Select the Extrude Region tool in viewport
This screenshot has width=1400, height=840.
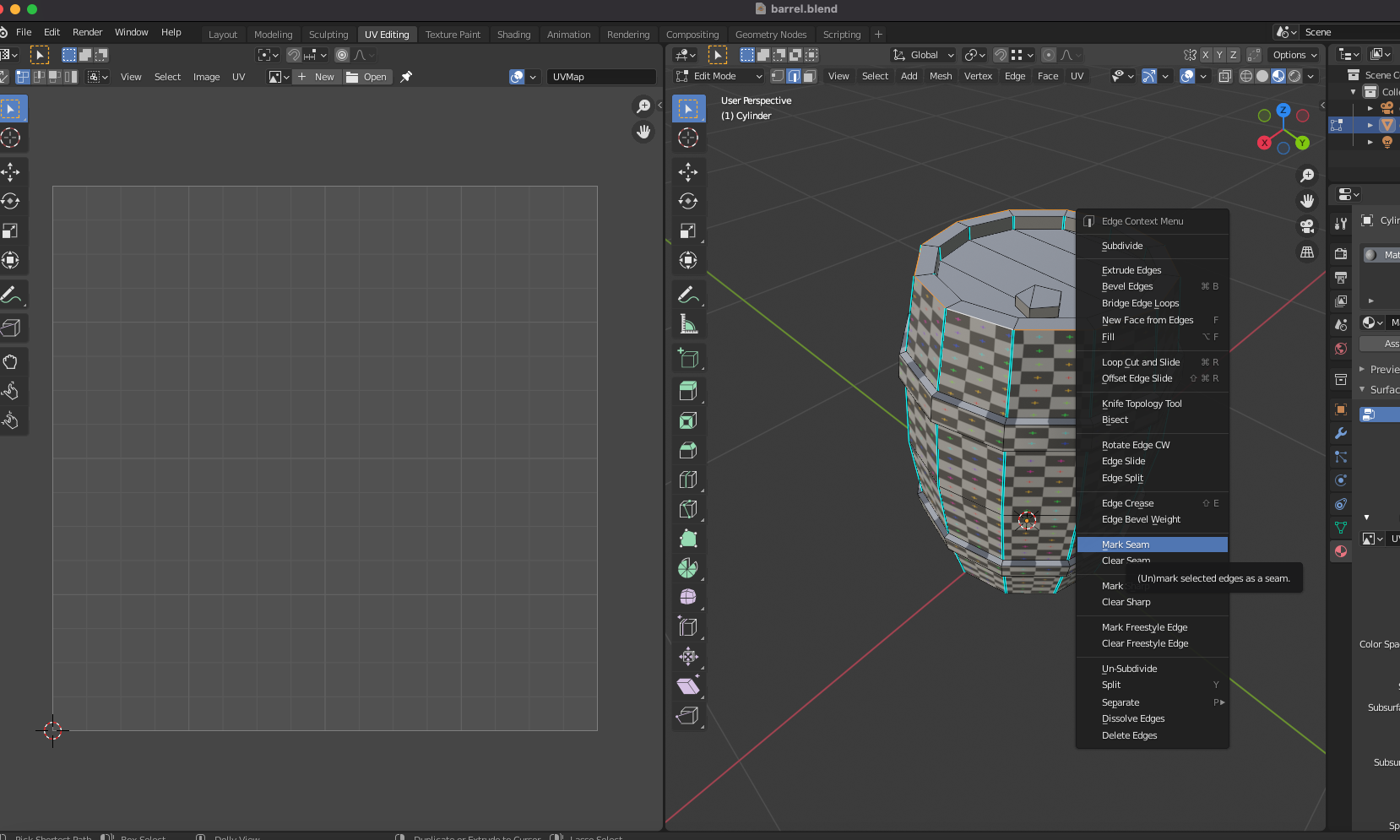click(x=688, y=391)
